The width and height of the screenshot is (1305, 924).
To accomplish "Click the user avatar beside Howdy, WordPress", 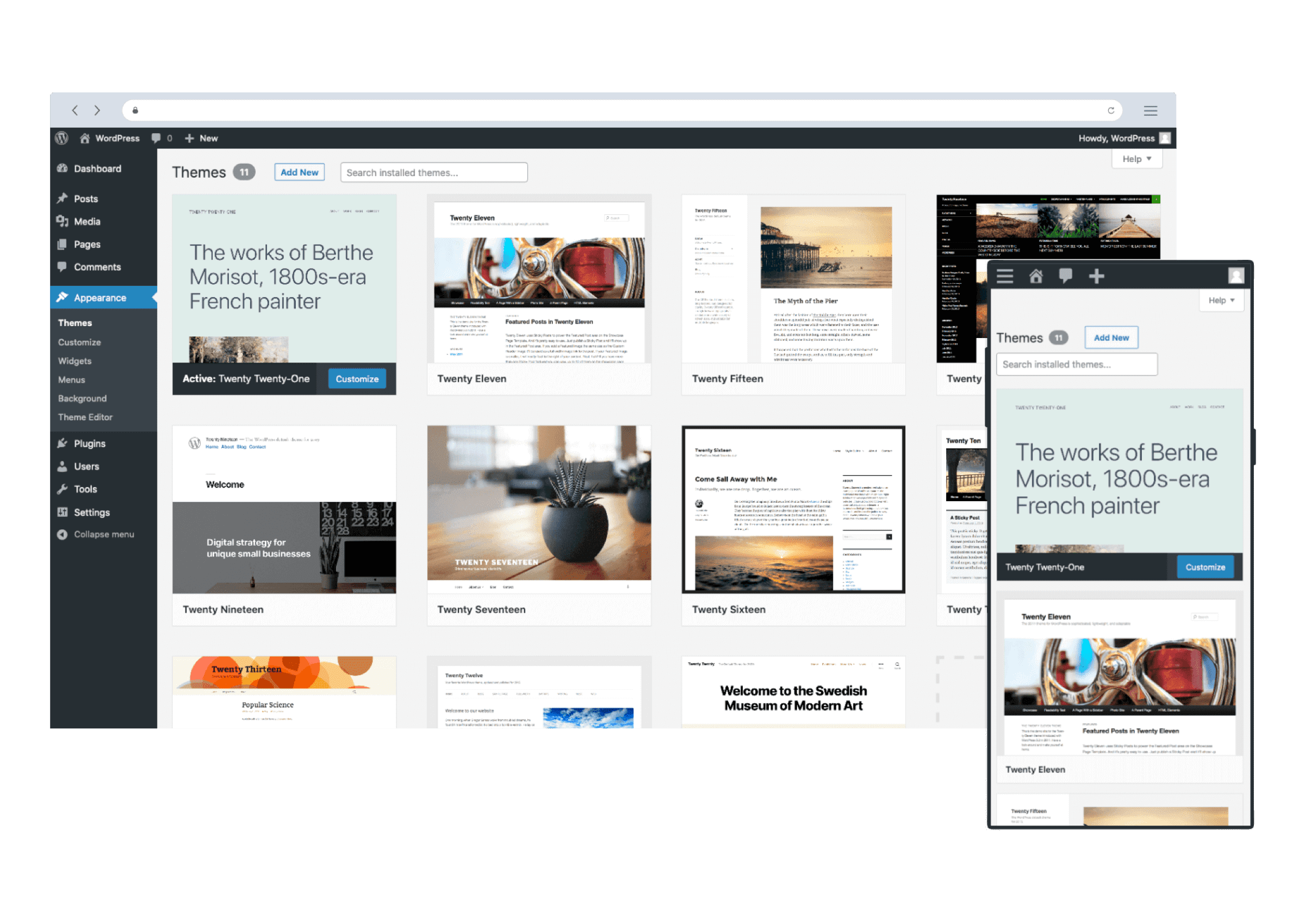I will point(1165,138).
